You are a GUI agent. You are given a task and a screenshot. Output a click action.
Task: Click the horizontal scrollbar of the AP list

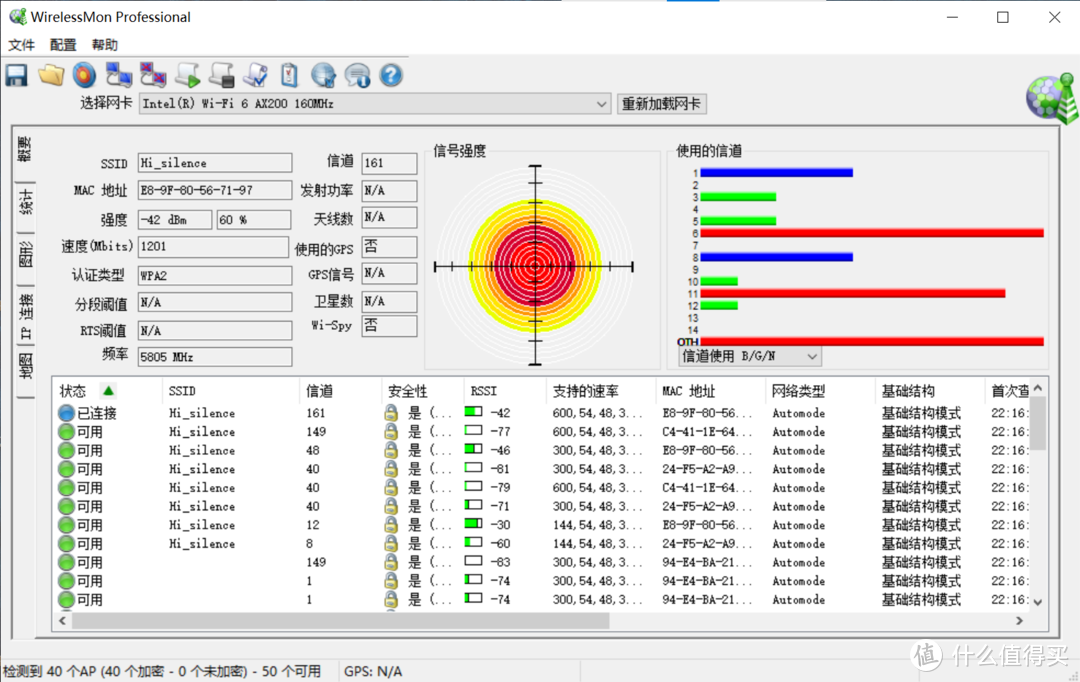340,621
